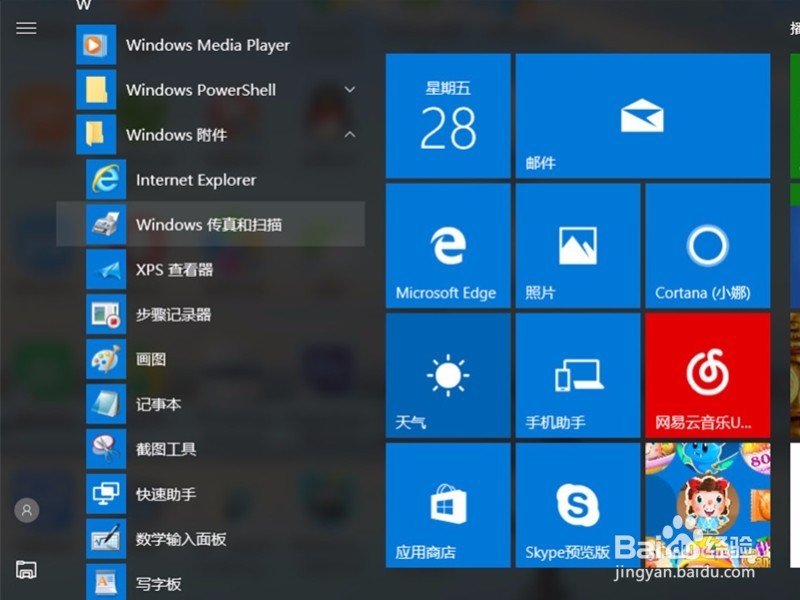
Task: Open 截图工具 text label
Action: [166, 449]
